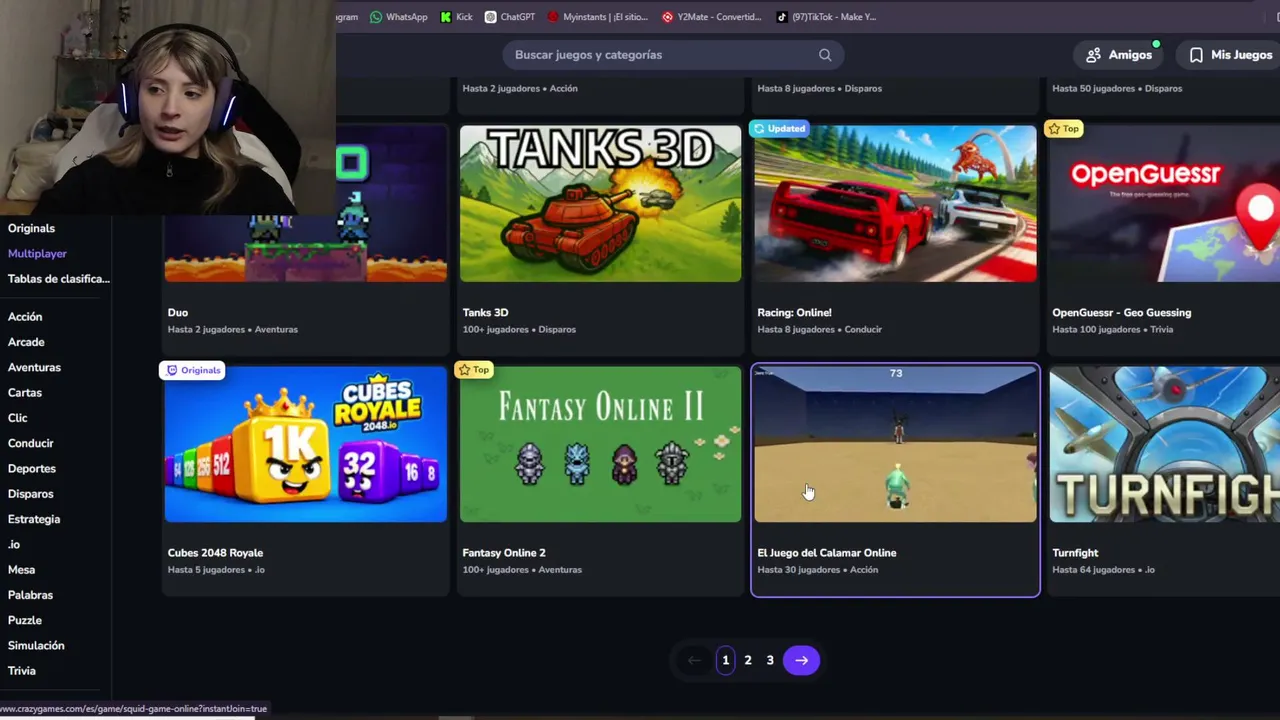
Task: Open the Estrategia category
Action: 34,519
